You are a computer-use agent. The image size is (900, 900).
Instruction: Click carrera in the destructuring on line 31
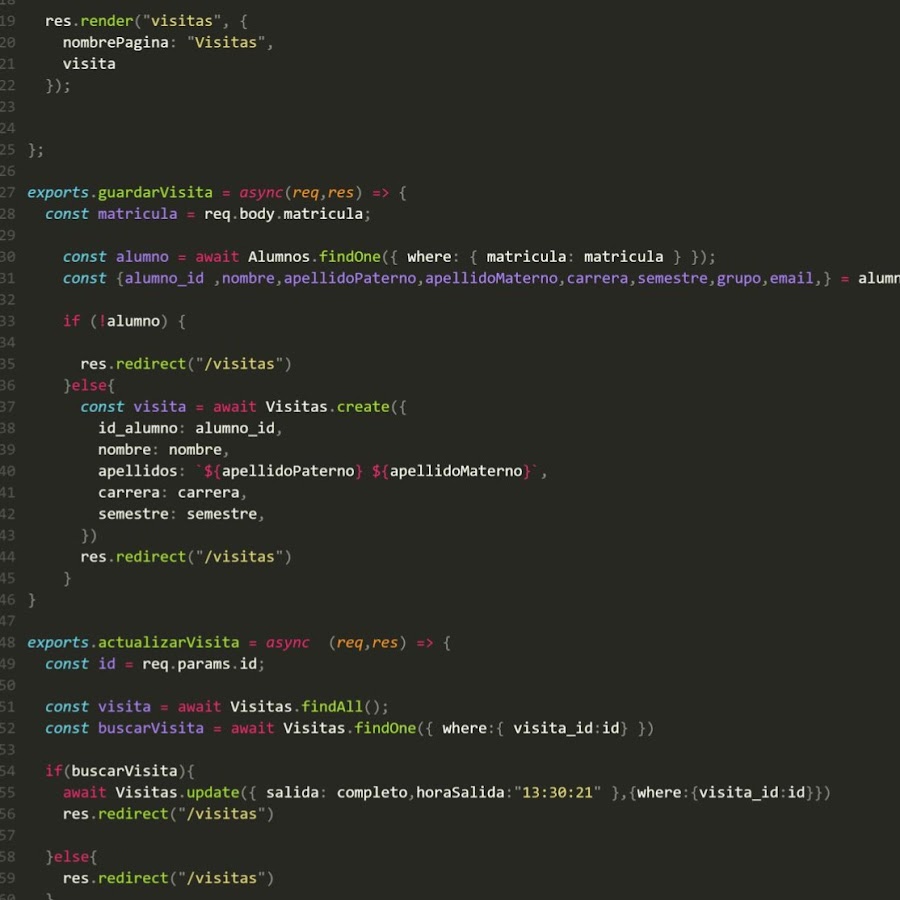pos(598,278)
